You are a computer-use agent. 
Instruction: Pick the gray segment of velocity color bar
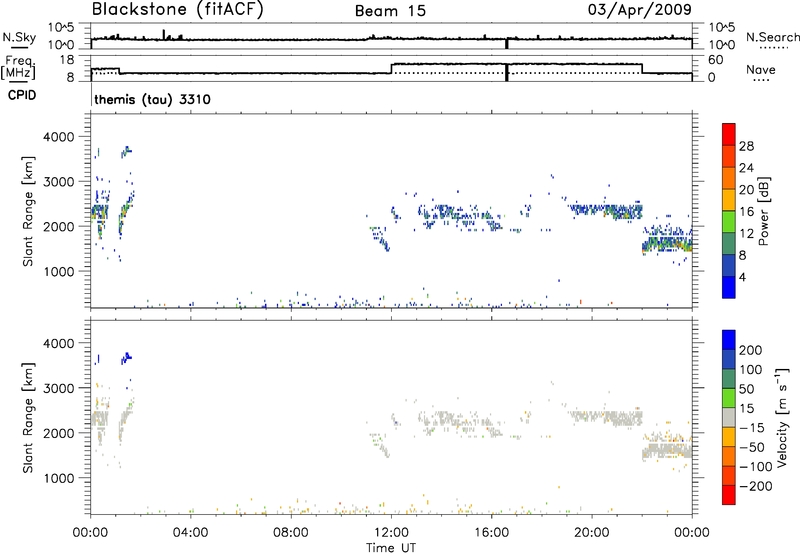[x=729, y=417]
